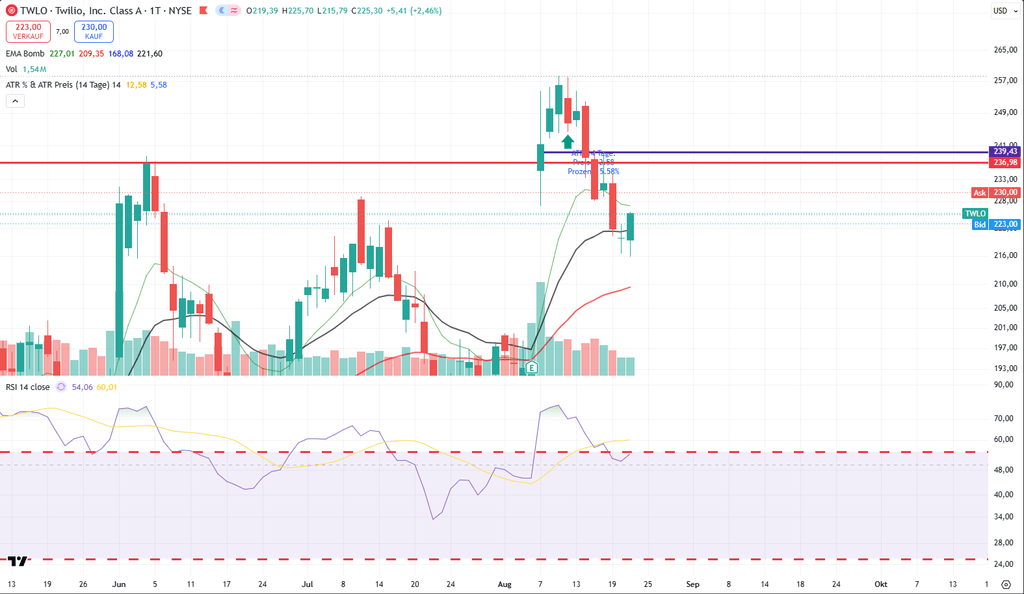Image resolution: width=1024 pixels, height=594 pixels.
Task: Click the Ask 230,00 price label
Action: (996, 193)
